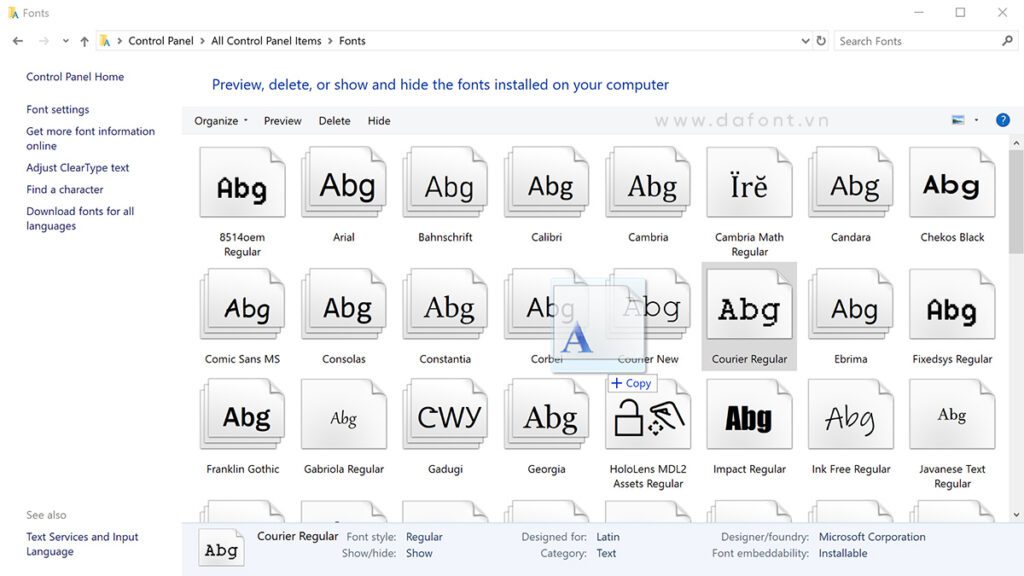Hide the selected font using the Hide command
The image size is (1024, 576).
click(378, 120)
